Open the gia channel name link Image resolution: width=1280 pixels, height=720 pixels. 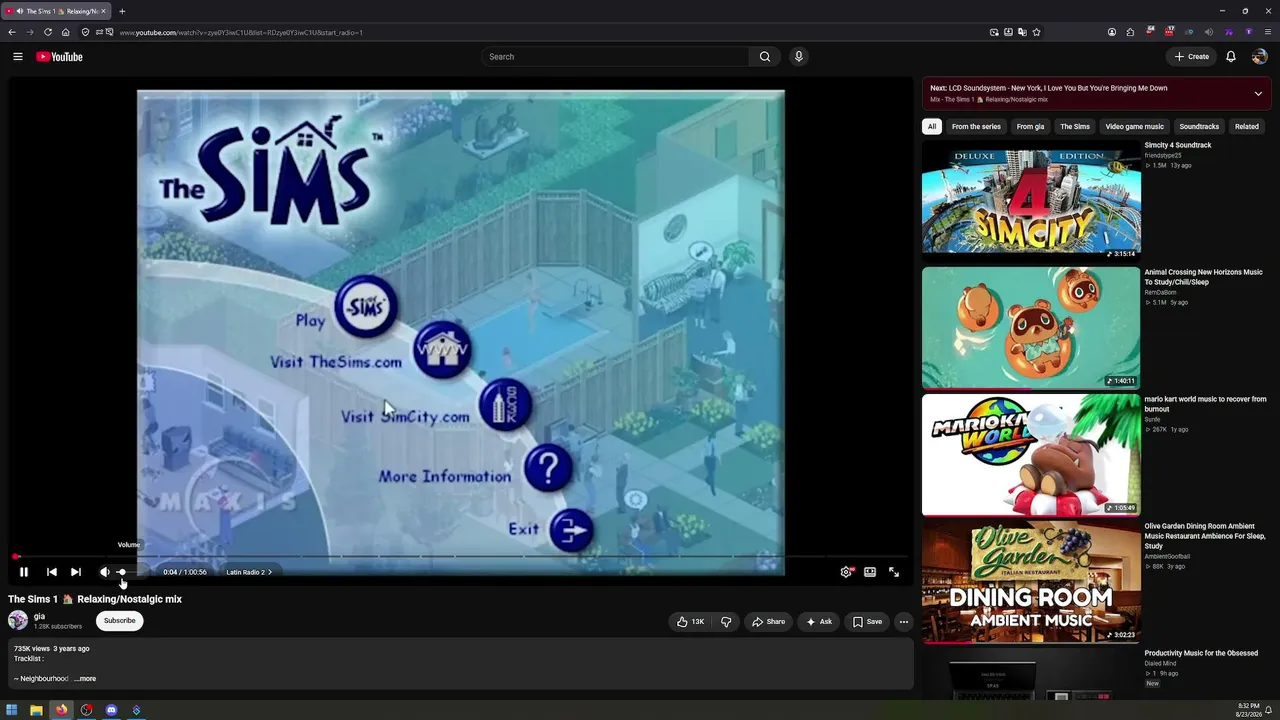pyautogui.click(x=39, y=616)
